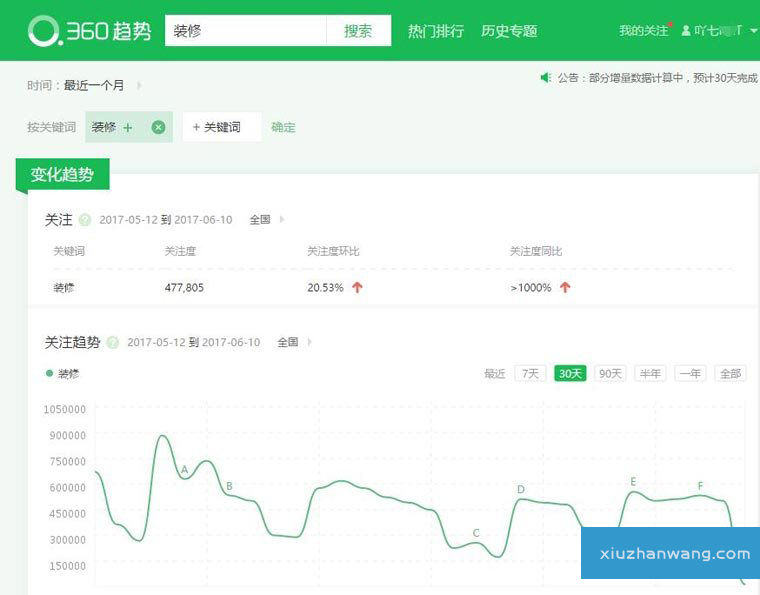
Task: Click the help icon beside 关注趋势
Action: coord(113,342)
